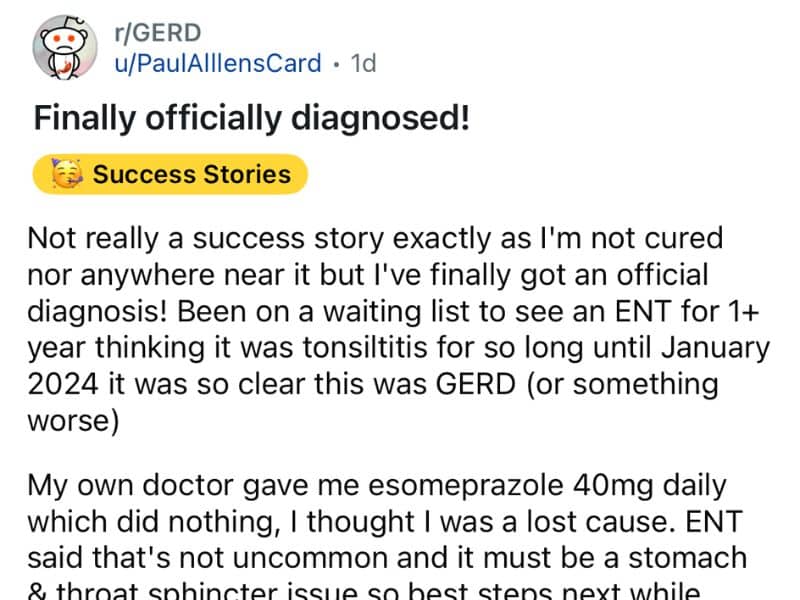The image size is (800, 600).
Task: Click the r/GERD subreddit avatar icon
Action: pos(64,48)
